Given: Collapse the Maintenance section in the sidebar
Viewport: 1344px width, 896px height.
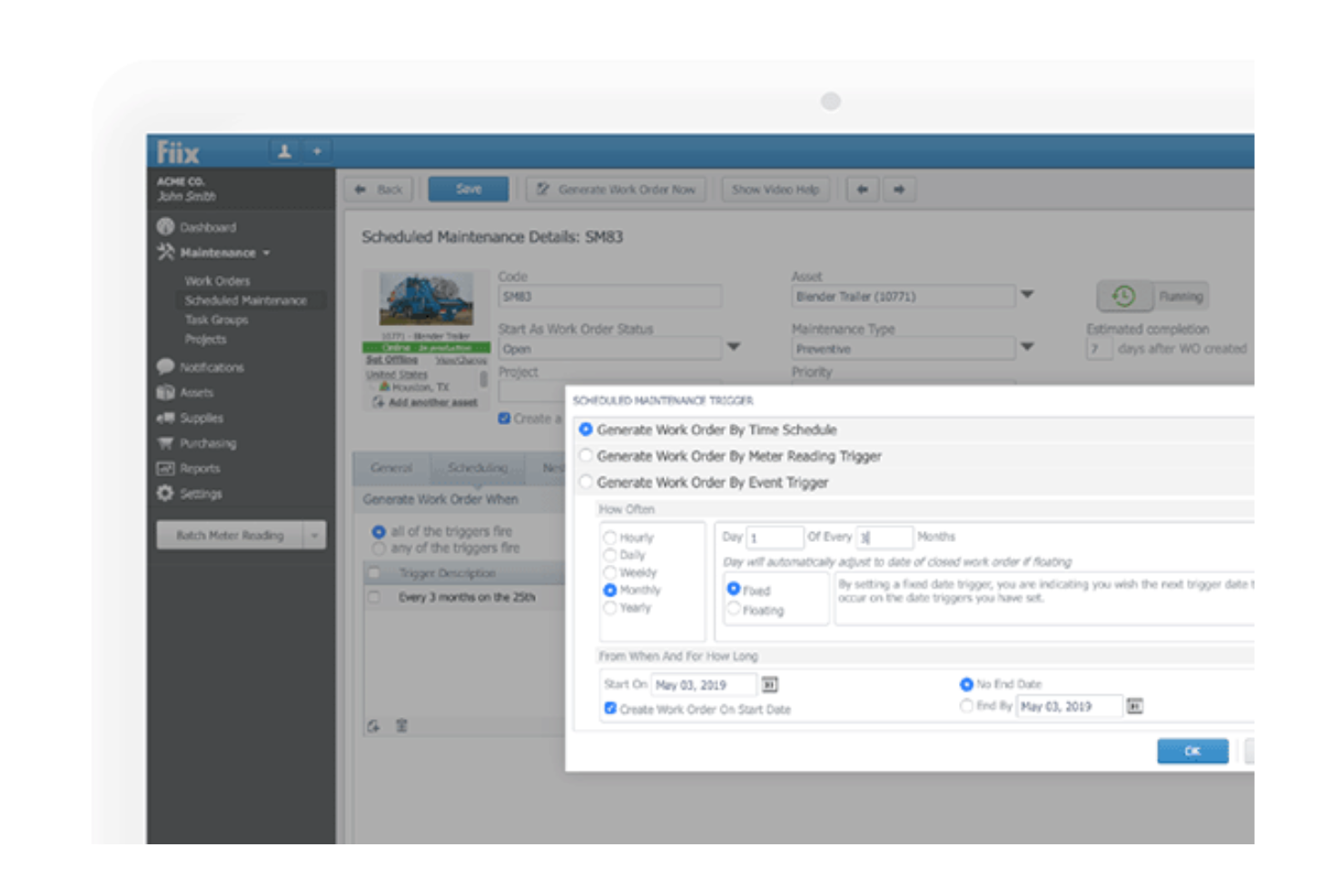Looking at the screenshot, I should pyautogui.click(x=264, y=253).
